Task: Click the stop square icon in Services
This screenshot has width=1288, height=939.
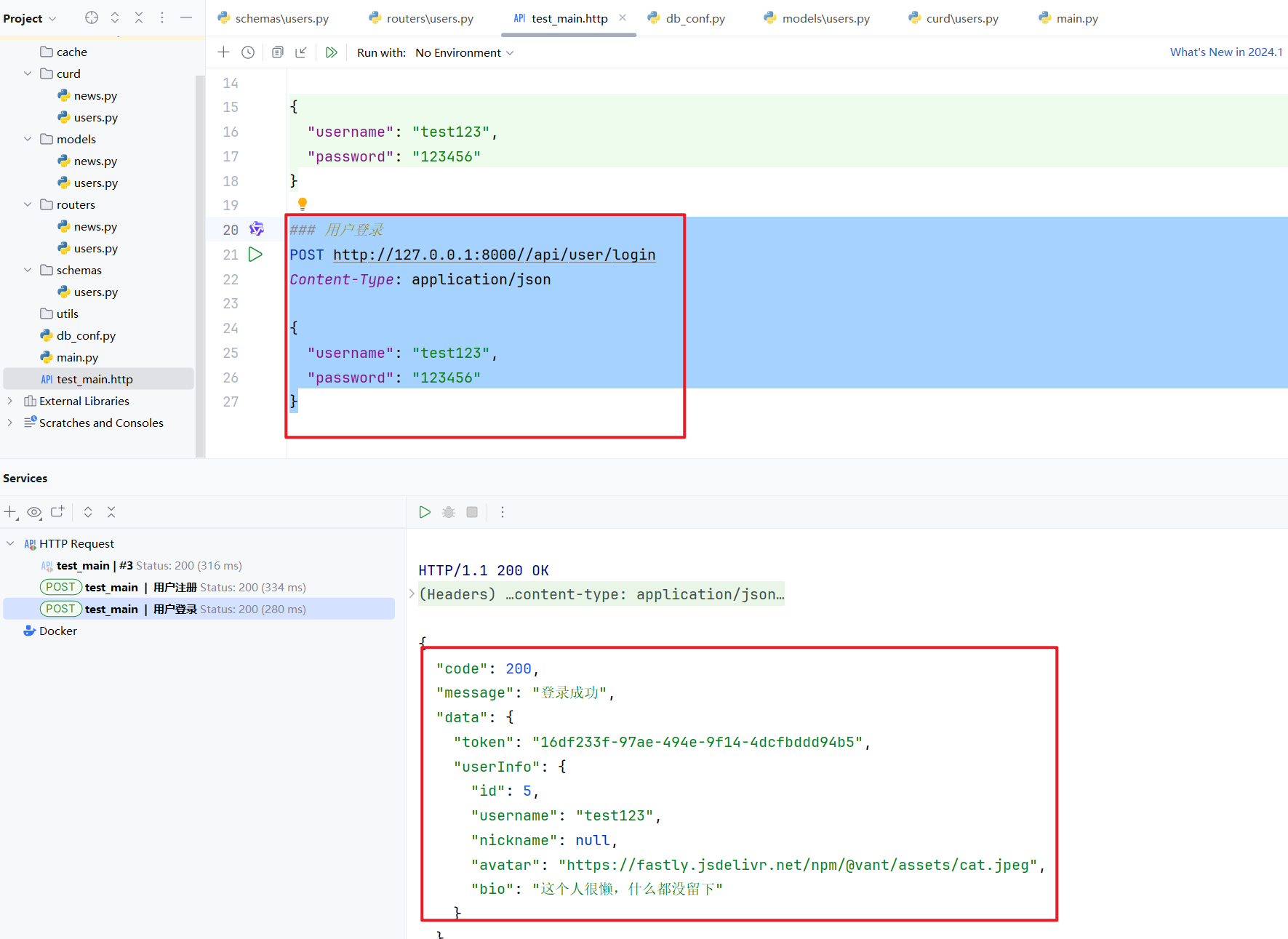Action: coord(472,512)
